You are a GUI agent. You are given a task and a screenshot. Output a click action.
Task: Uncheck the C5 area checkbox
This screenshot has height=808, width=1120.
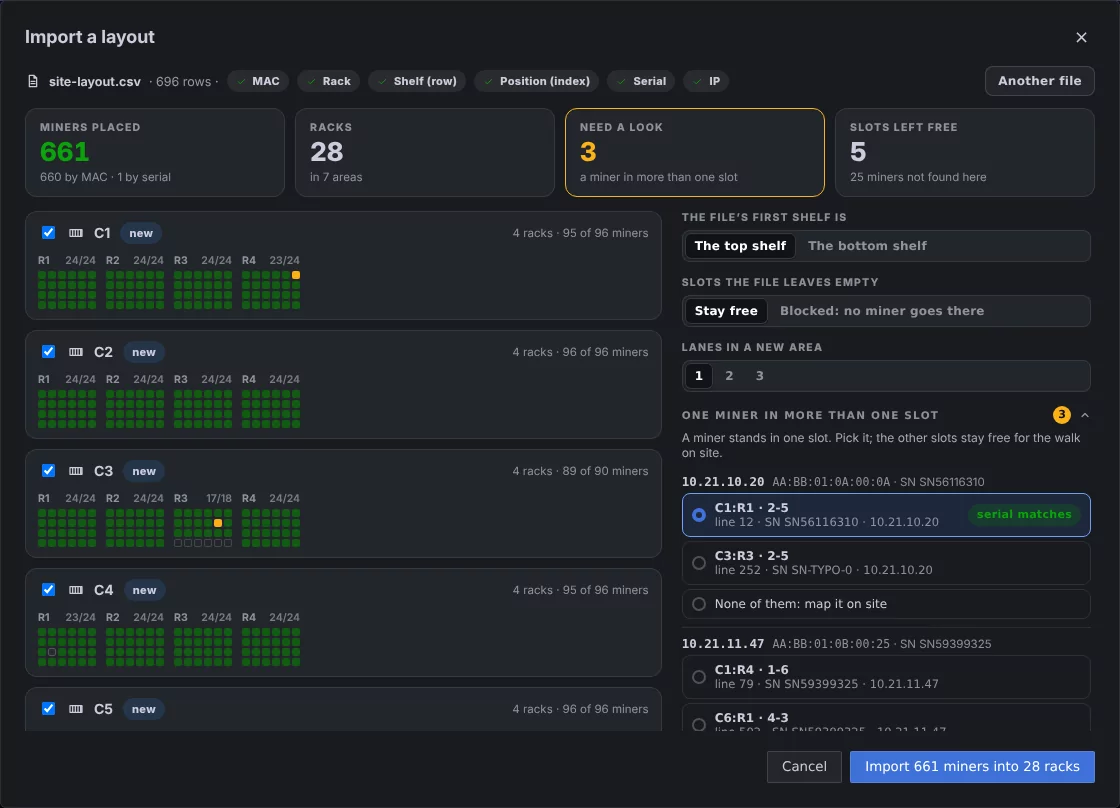pyautogui.click(x=48, y=709)
